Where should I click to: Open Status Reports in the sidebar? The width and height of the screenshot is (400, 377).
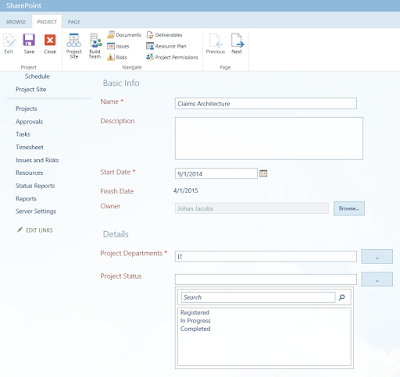tap(35, 186)
